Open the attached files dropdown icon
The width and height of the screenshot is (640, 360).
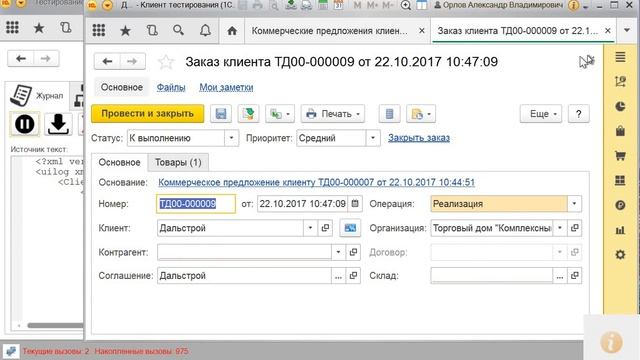(x=421, y=113)
